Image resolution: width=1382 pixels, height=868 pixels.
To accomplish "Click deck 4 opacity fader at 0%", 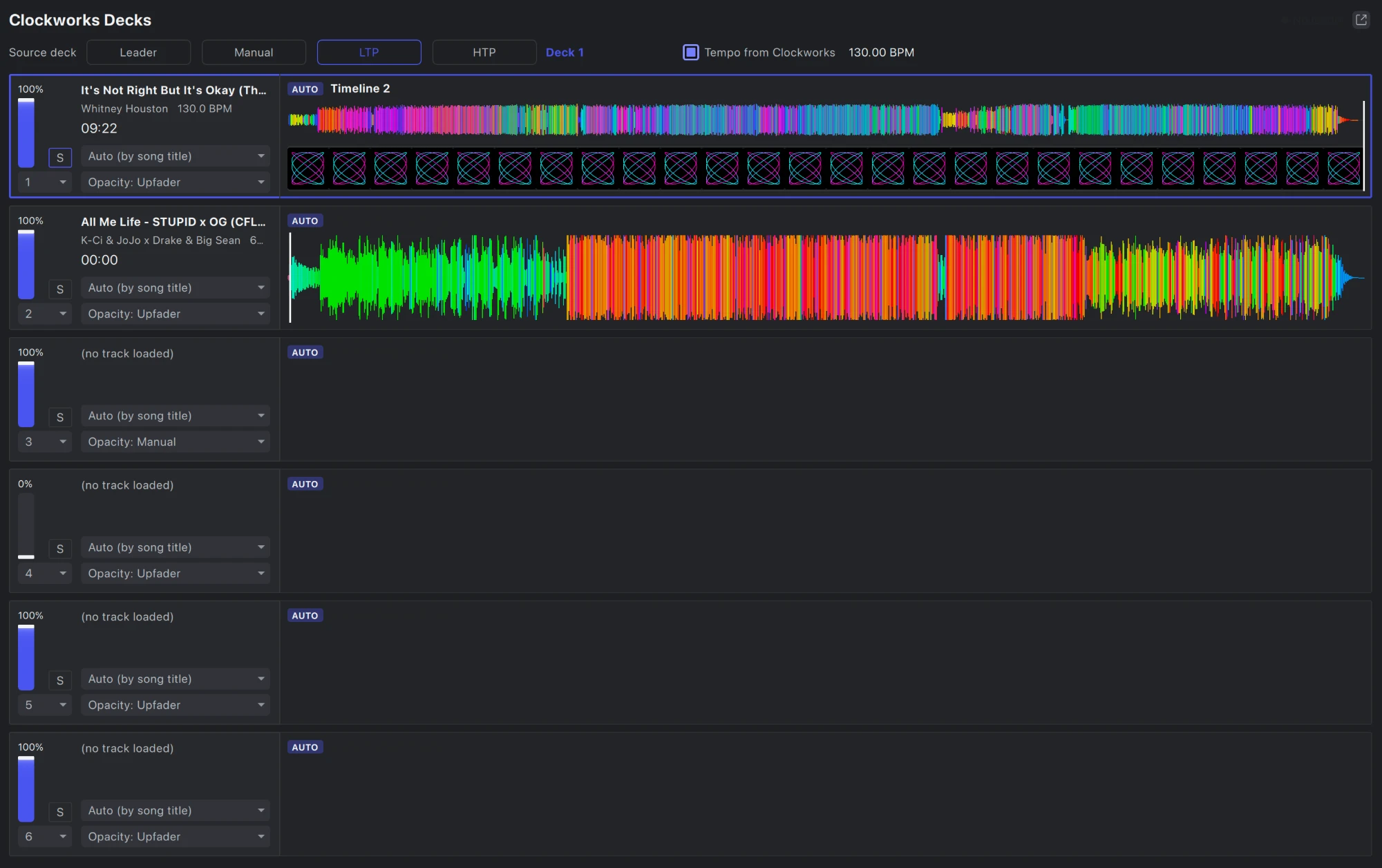I will [26, 526].
